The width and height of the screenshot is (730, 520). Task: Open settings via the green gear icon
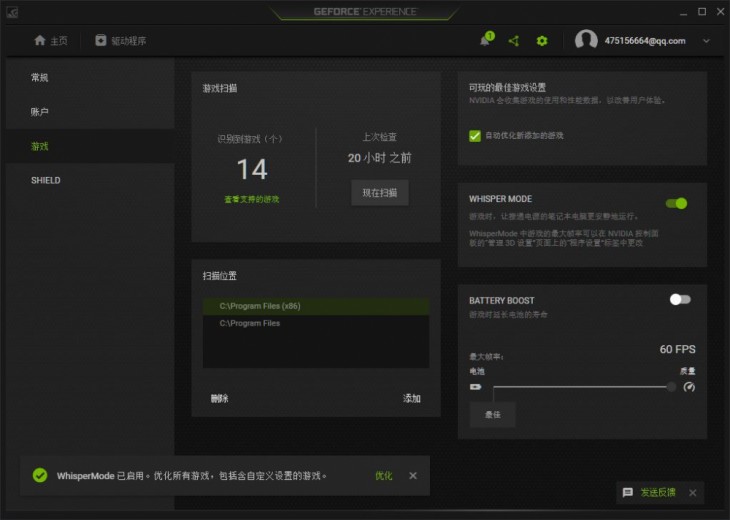coord(542,41)
